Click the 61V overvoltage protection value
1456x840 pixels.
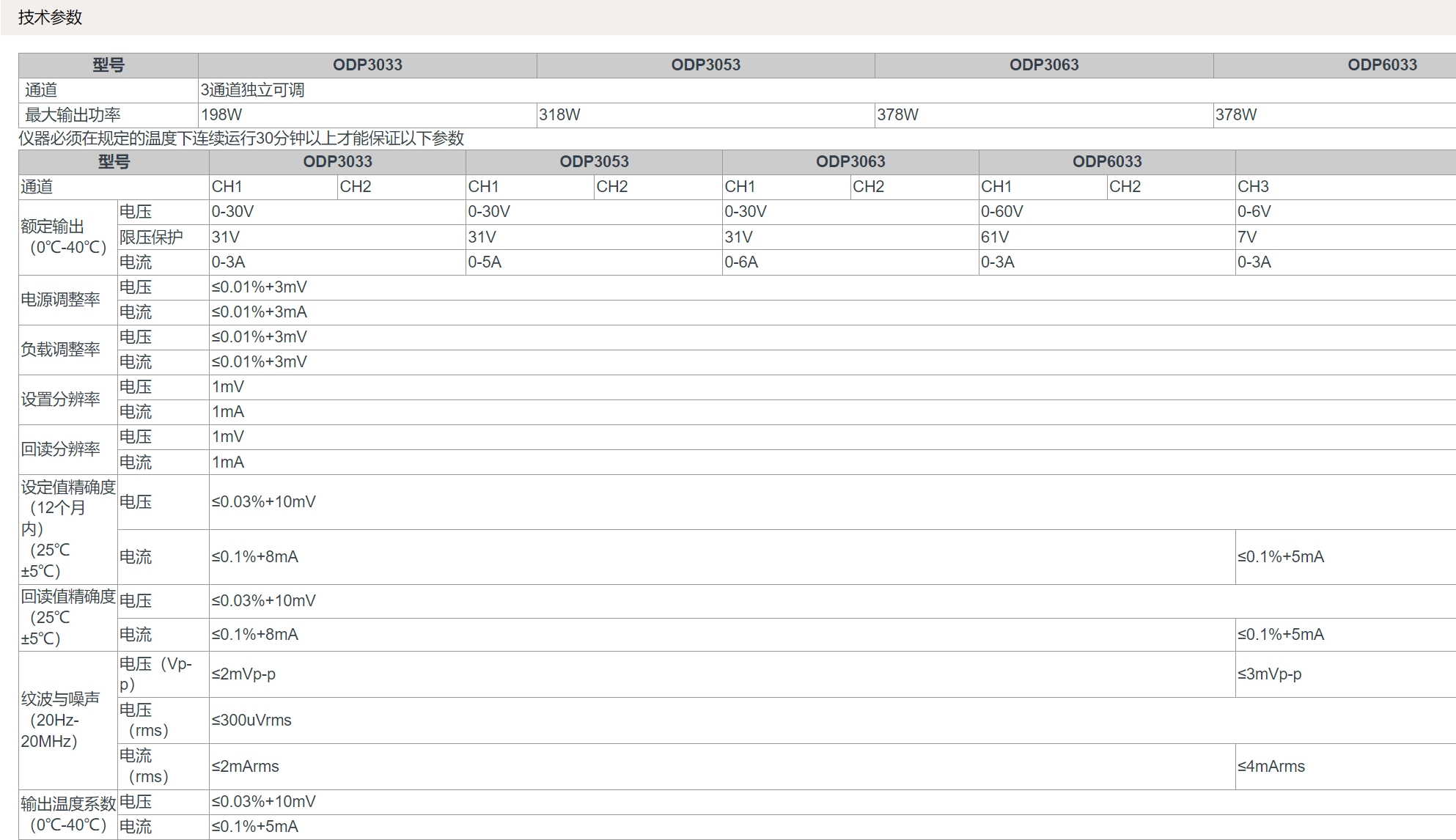pos(995,237)
